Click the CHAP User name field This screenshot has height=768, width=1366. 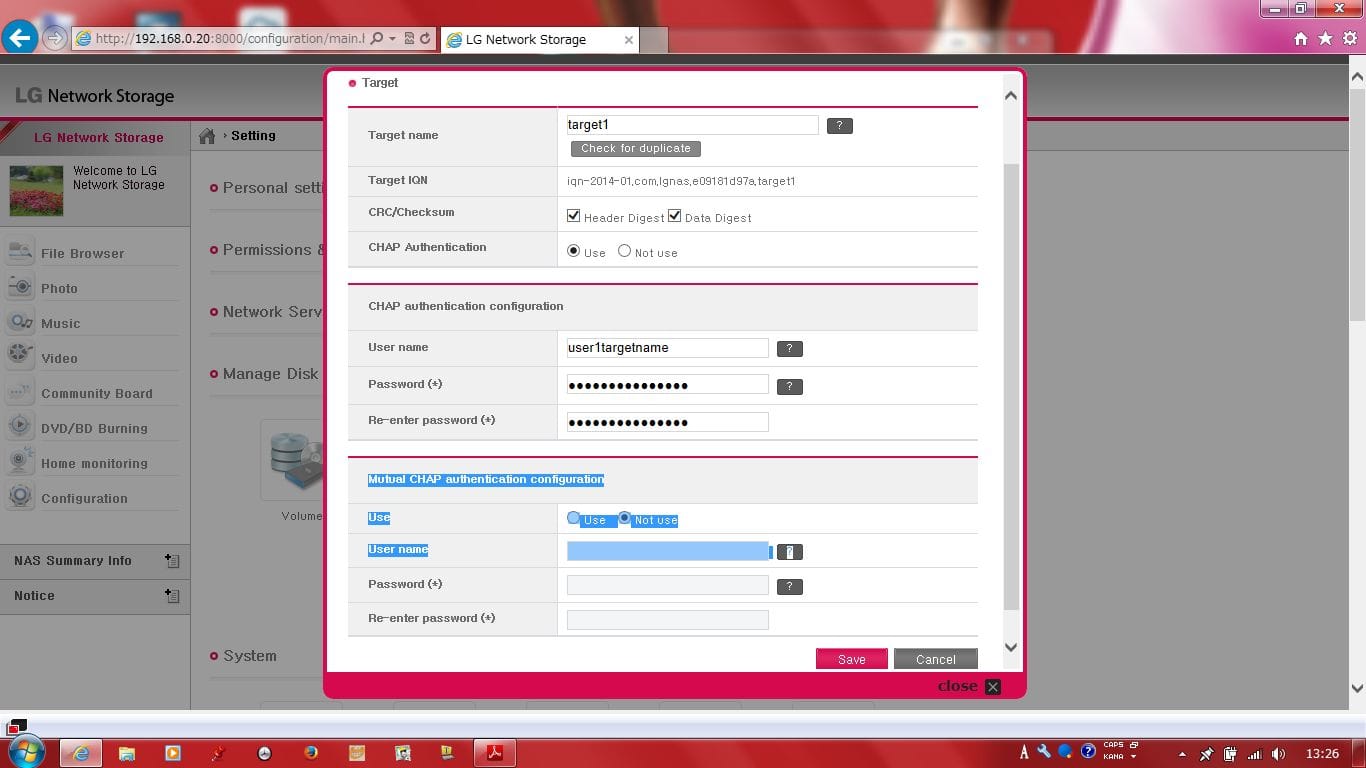667,348
